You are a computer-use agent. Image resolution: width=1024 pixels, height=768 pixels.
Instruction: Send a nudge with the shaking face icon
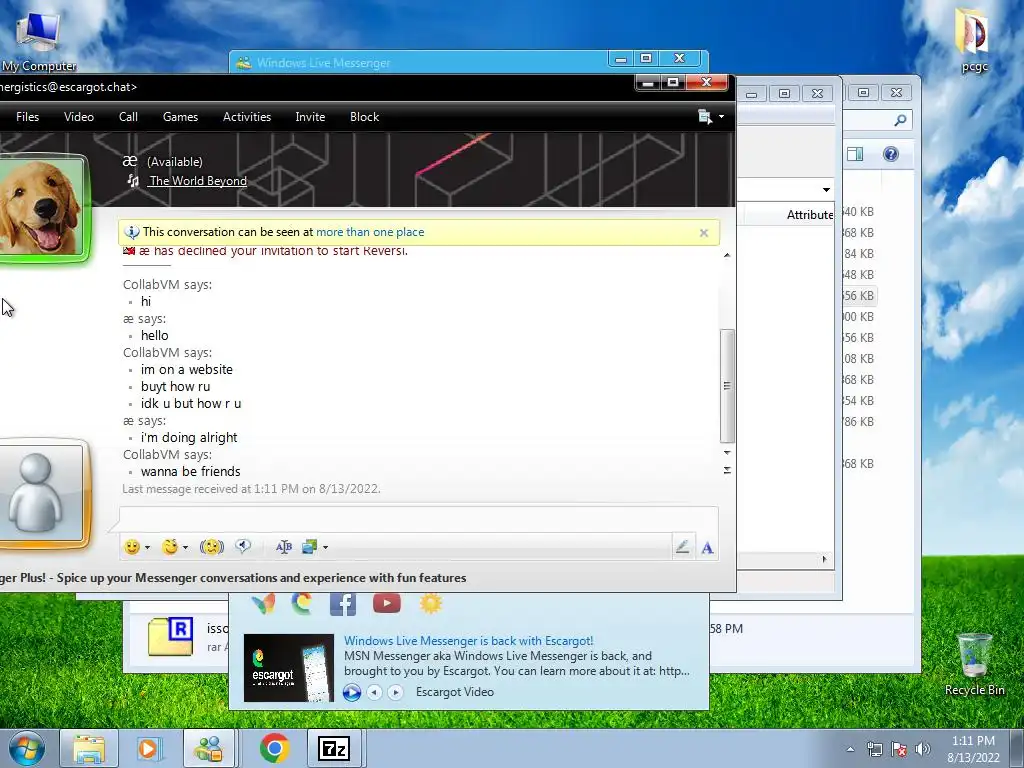212,547
